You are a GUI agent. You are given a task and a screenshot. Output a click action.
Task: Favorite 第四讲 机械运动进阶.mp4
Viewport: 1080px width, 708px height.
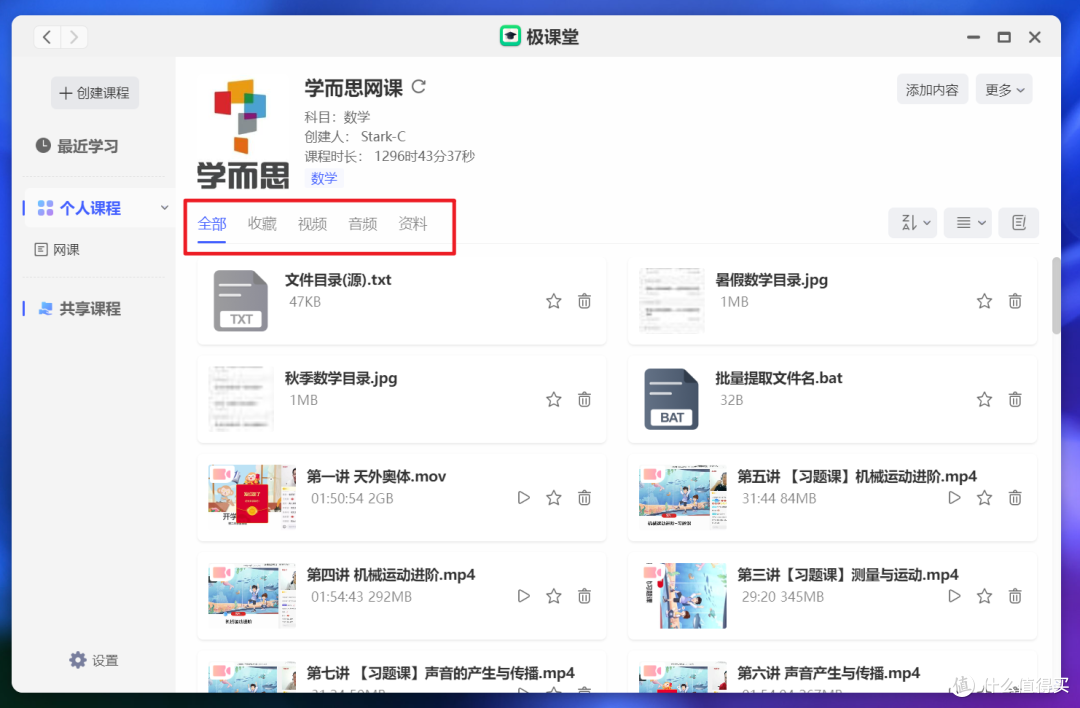point(554,596)
